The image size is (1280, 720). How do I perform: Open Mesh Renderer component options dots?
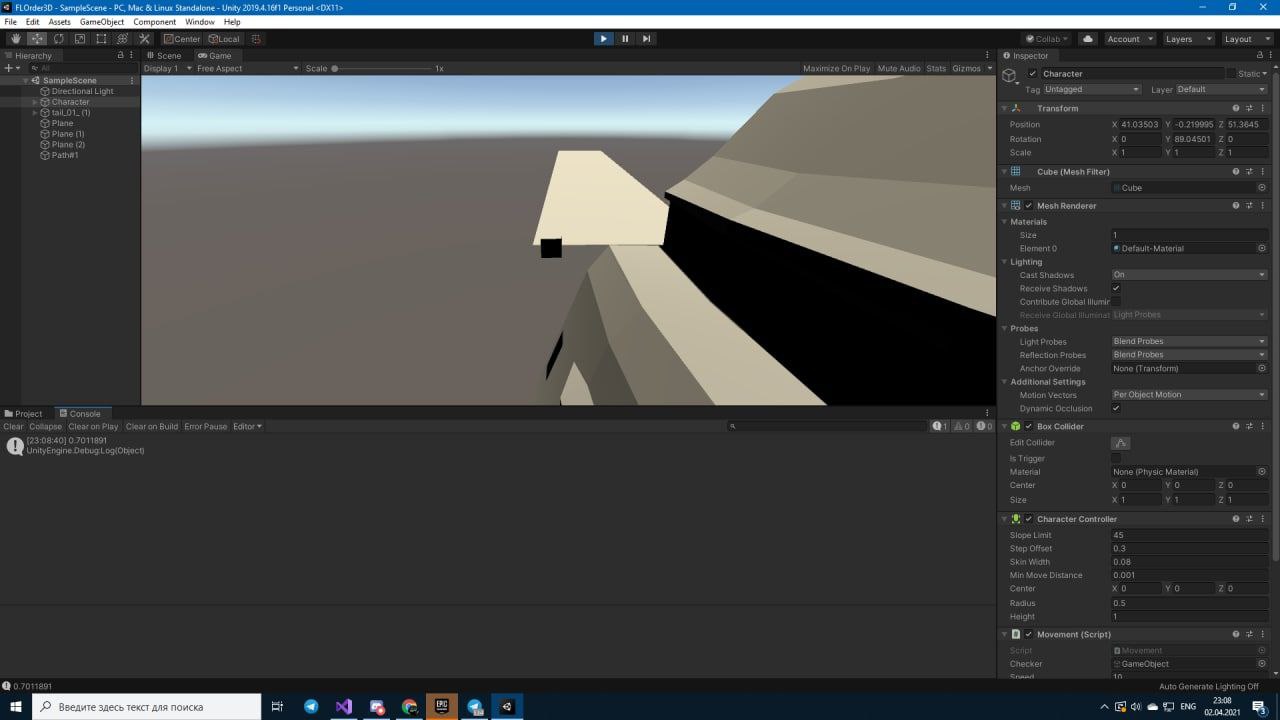point(1262,206)
